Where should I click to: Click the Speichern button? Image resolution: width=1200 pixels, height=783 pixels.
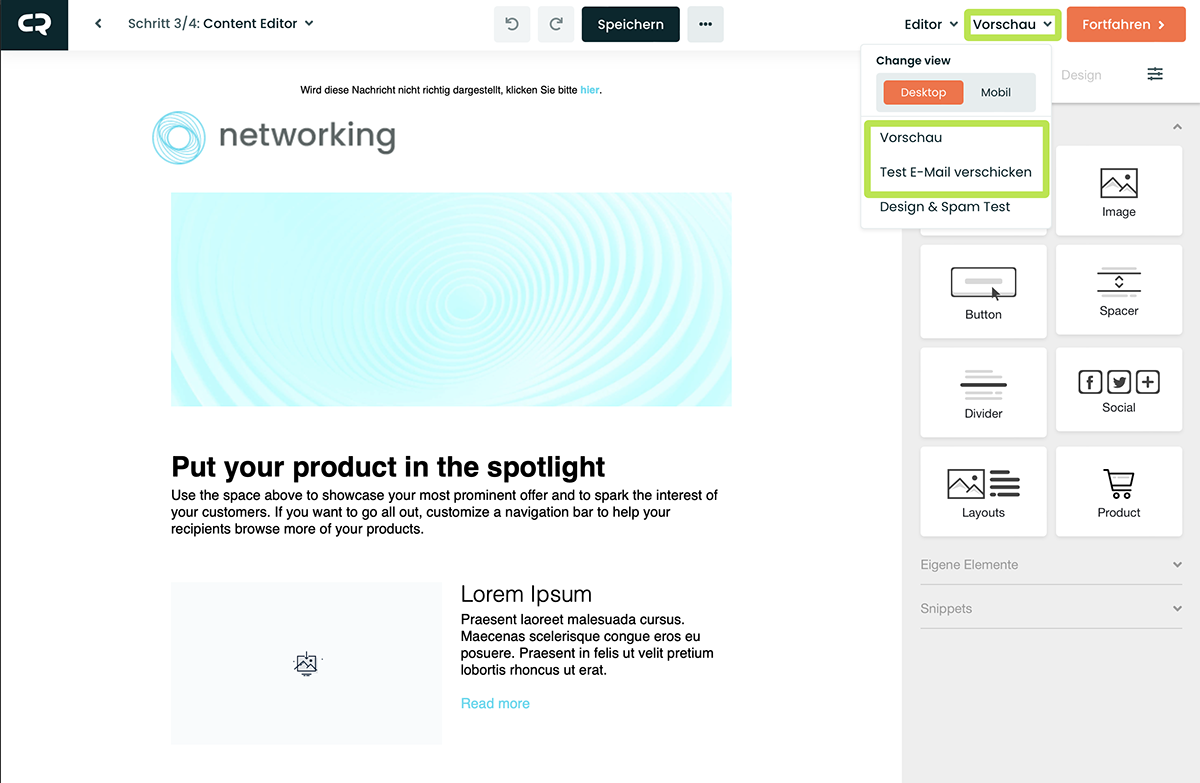pyautogui.click(x=630, y=24)
